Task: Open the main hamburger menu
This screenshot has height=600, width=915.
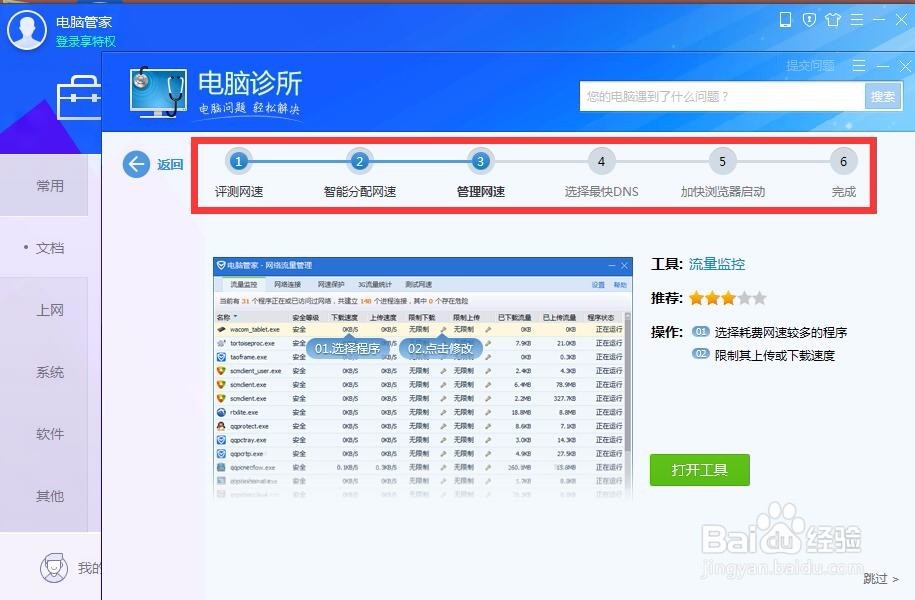Action: (x=857, y=19)
